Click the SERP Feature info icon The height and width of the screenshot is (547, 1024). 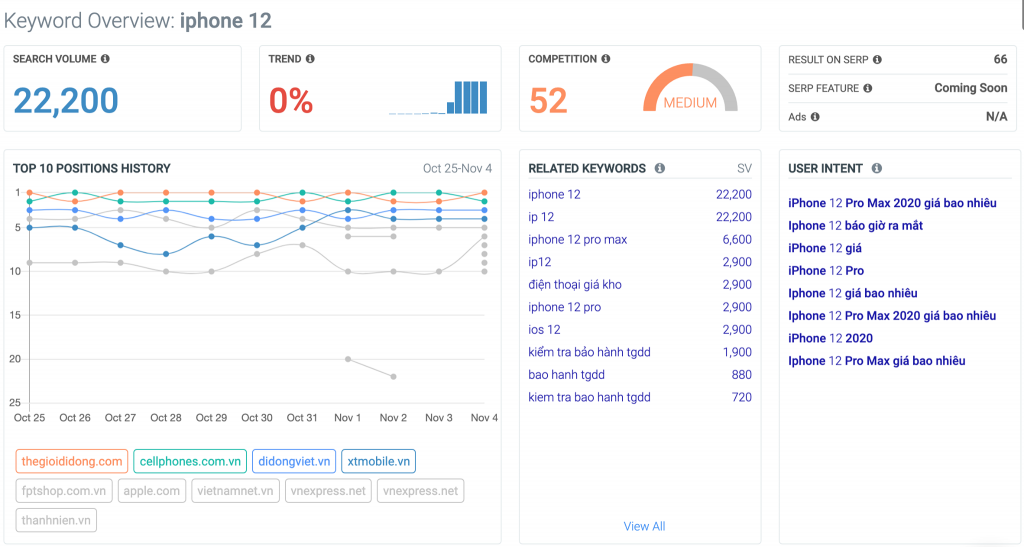(867, 88)
